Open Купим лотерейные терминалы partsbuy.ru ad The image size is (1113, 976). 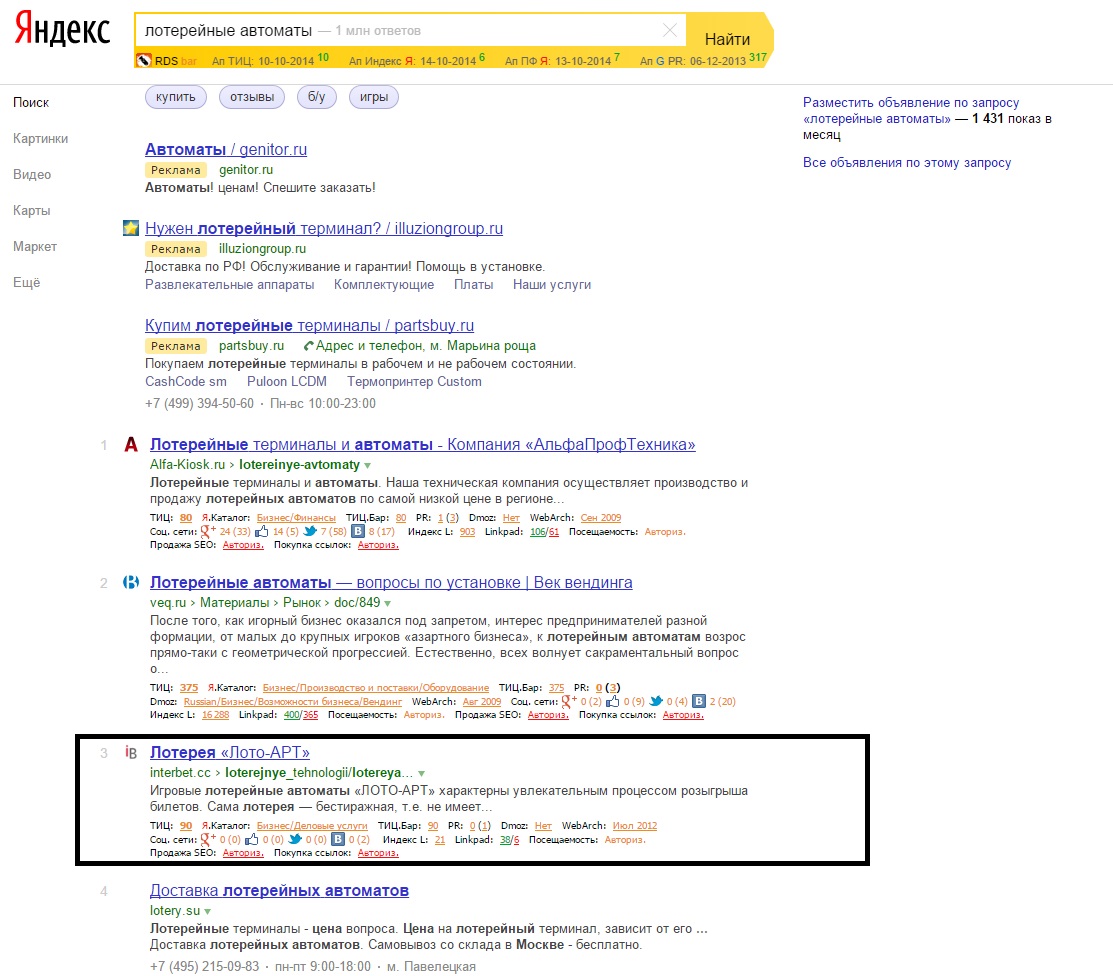coord(309,326)
